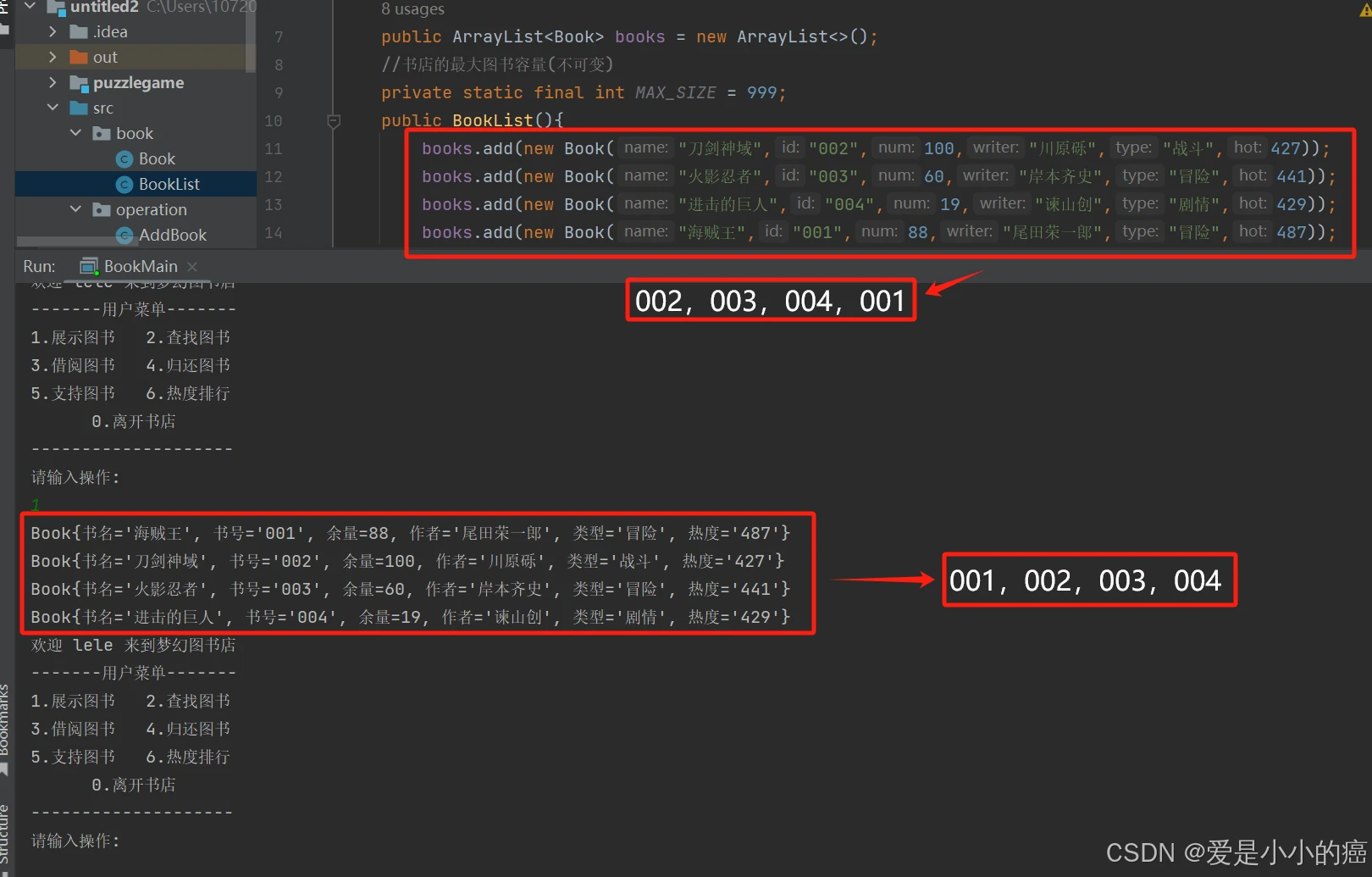Image resolution: width=1372 pixels, height=877 pixels.
Task: Click the operation package icon
Action: 102,209
